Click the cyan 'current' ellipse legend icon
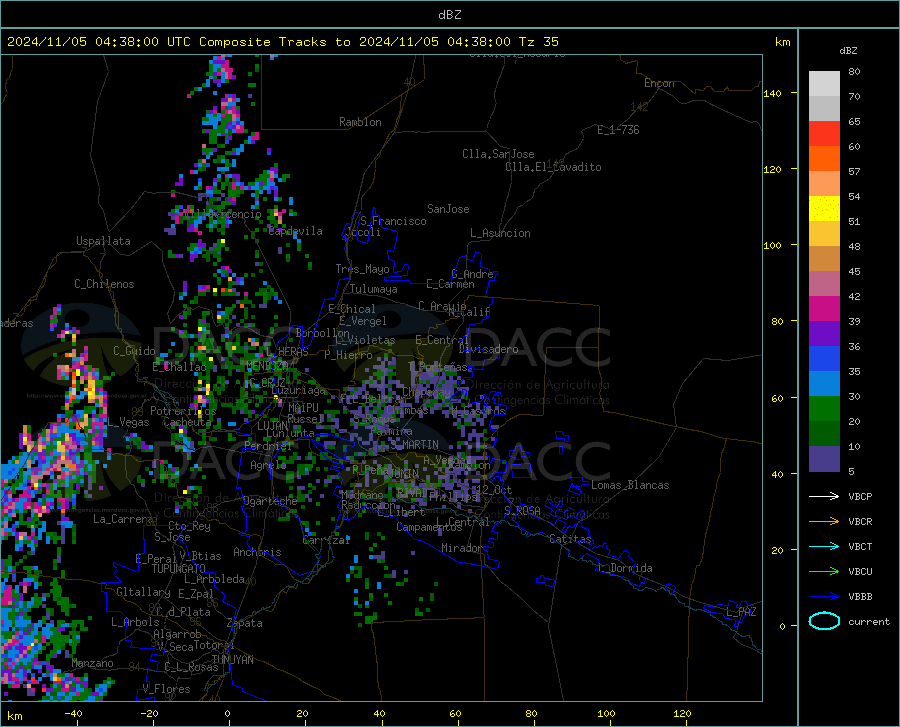This screenshot has height=727, width=900. pyautogui.click(x=824, y=621)
